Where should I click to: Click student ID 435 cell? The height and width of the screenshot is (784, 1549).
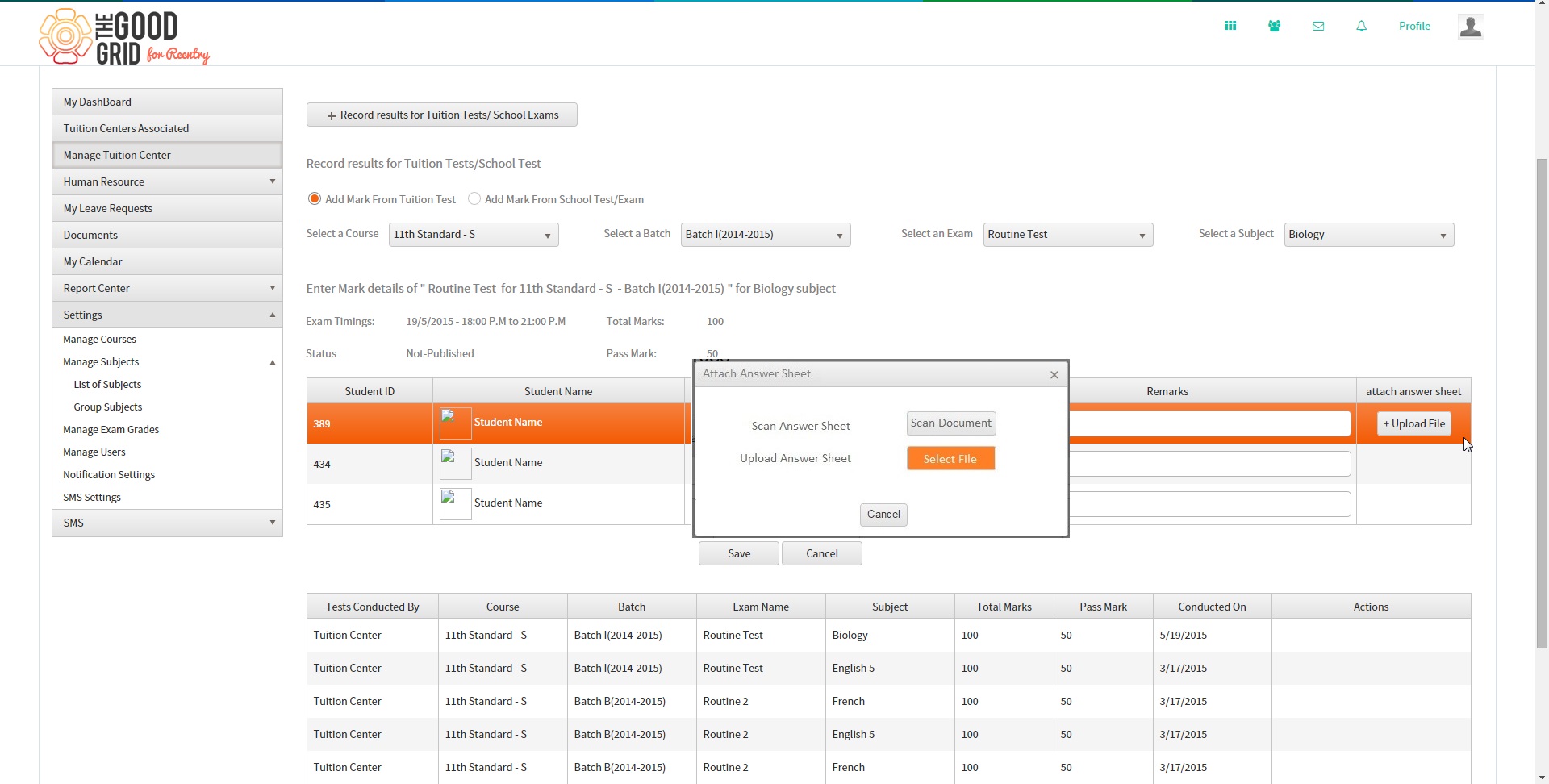[370, 504]
